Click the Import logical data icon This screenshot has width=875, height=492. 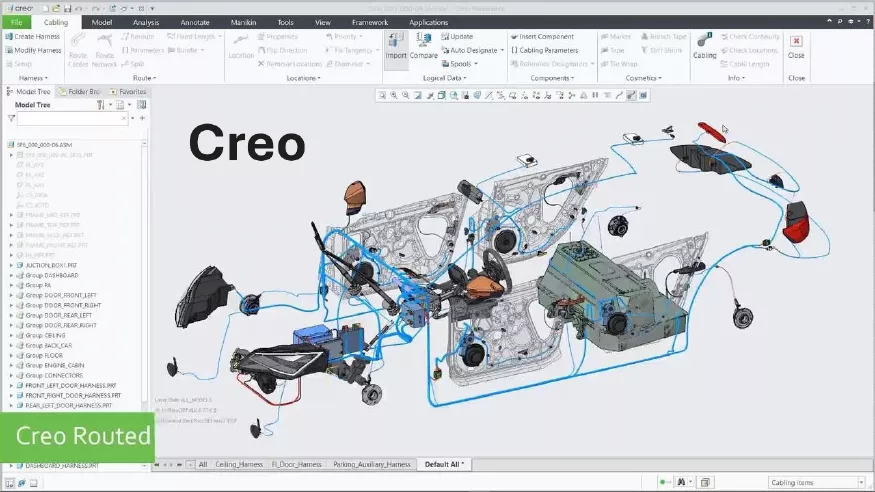coord(396,40)
